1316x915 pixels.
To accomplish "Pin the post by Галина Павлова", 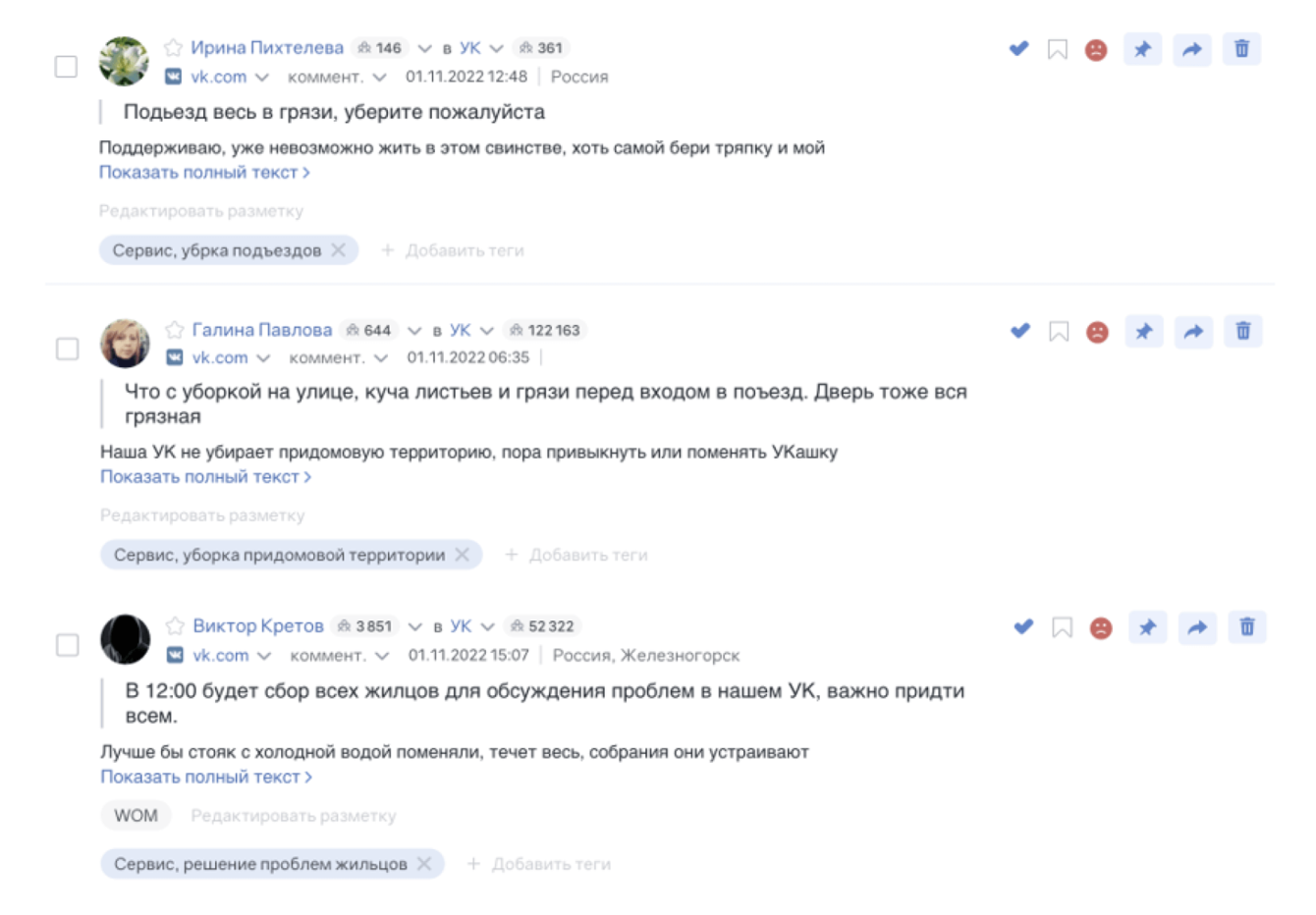I will (x=1143, y=331).
